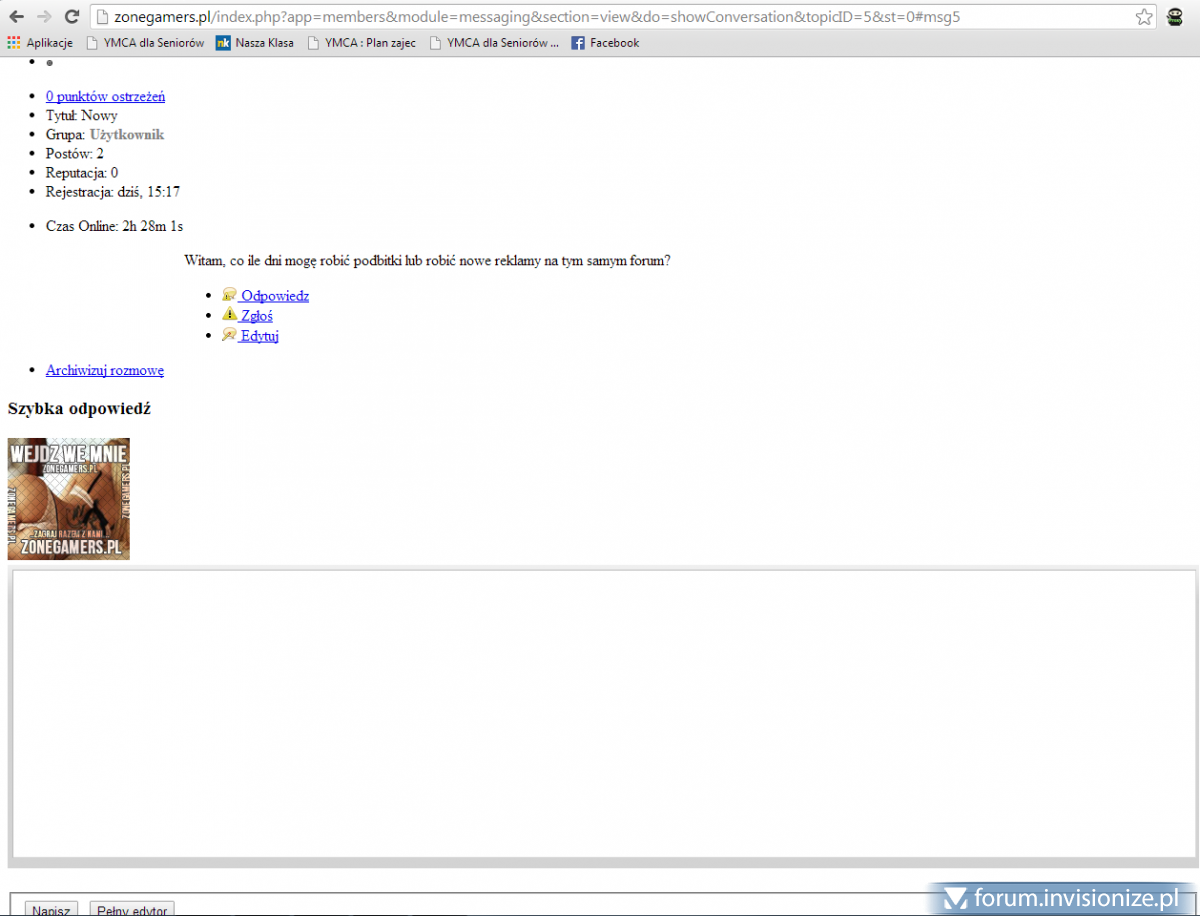Screen dimensions: 1200x916
Task: Click the Odpowiedz reply link
Action: point(274,296)
